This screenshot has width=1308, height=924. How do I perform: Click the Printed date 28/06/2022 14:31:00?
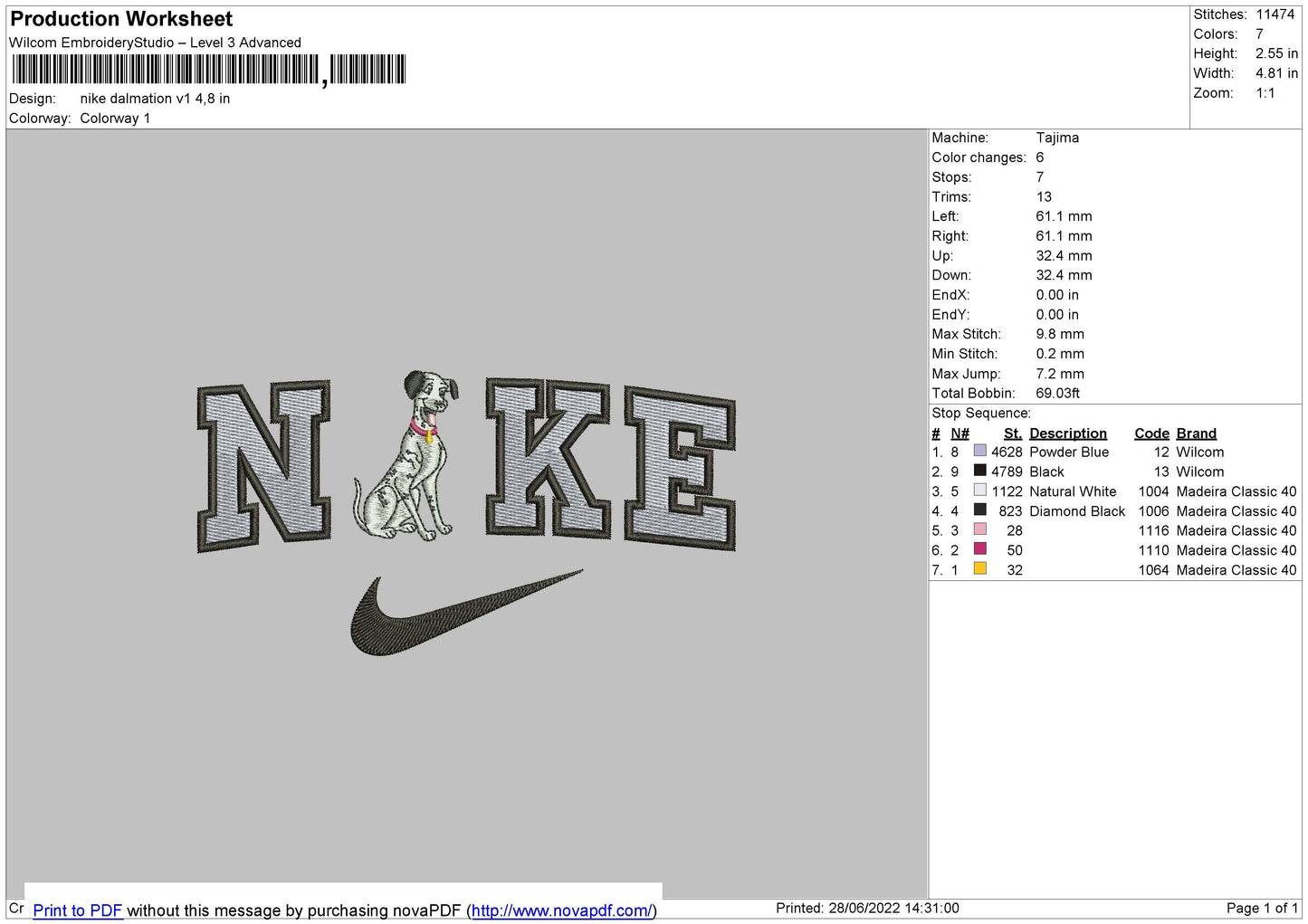[x=893, y=908]
